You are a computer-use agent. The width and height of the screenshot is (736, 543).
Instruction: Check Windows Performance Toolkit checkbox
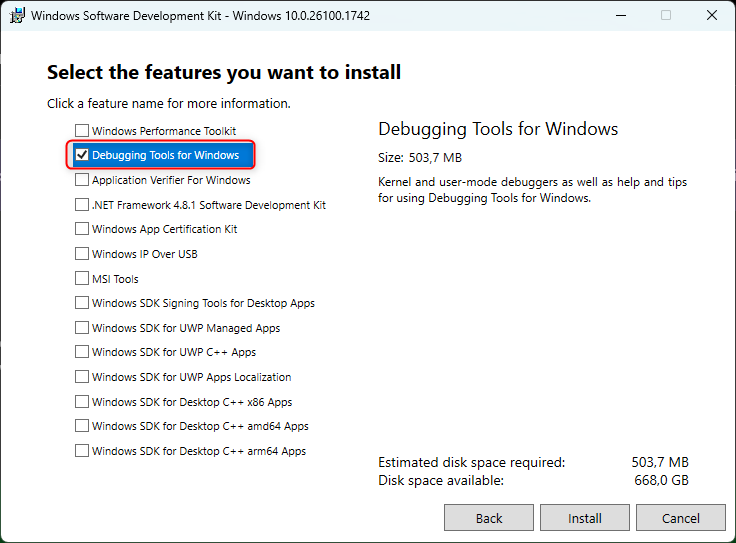pos(82,130)
